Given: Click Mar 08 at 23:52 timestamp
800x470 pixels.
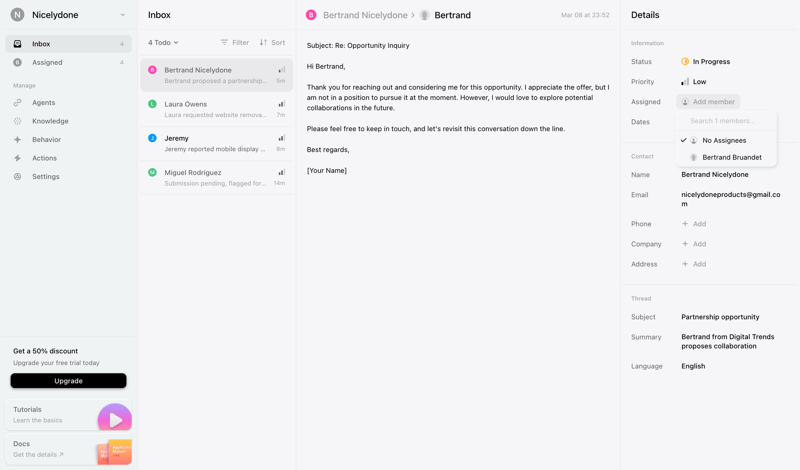Looking at the screenshot, I should (585, 15).
